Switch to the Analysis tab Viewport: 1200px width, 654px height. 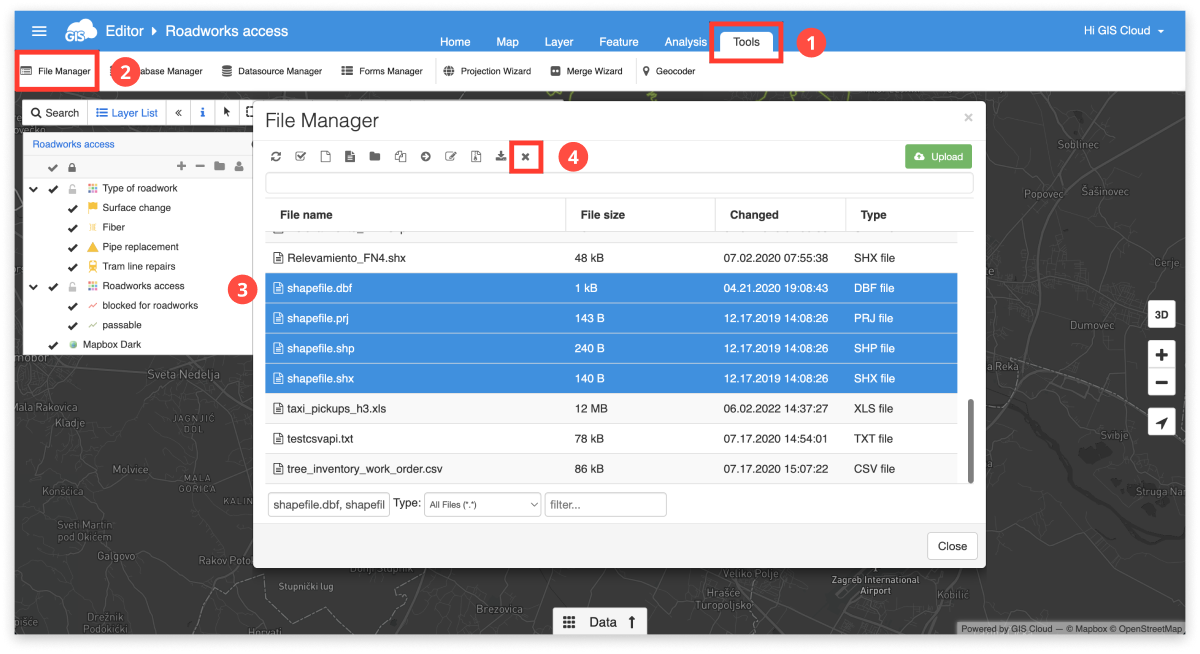pyautogui.click(x=685, y=42)
